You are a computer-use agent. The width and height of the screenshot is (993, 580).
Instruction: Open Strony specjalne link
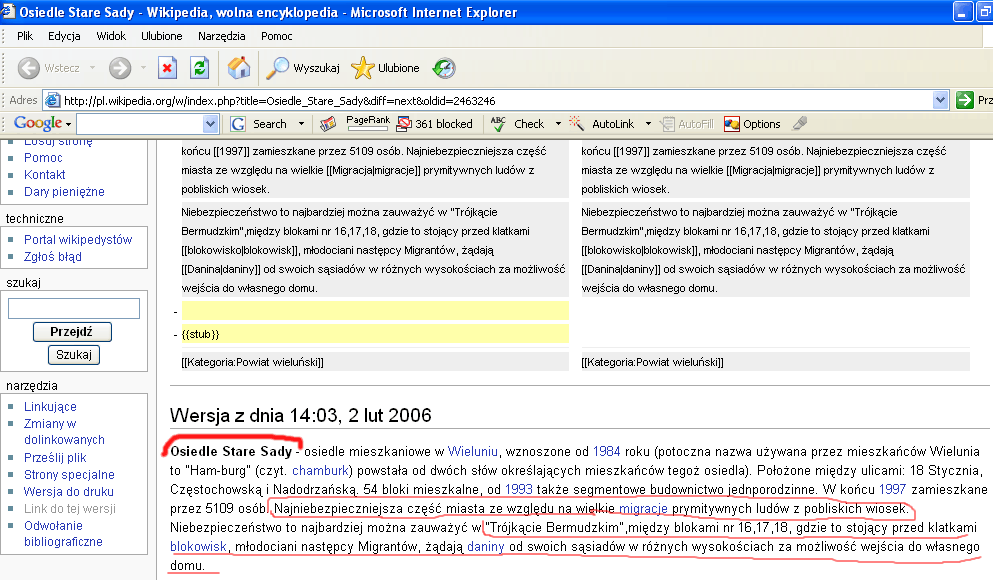coord(69,475)
